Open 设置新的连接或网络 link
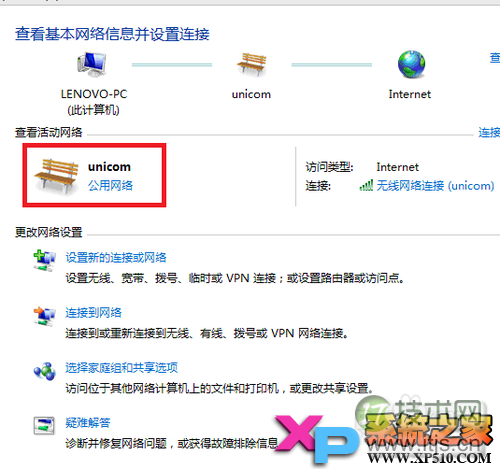Viewport: 500px width, 469px height. (116, 257)
